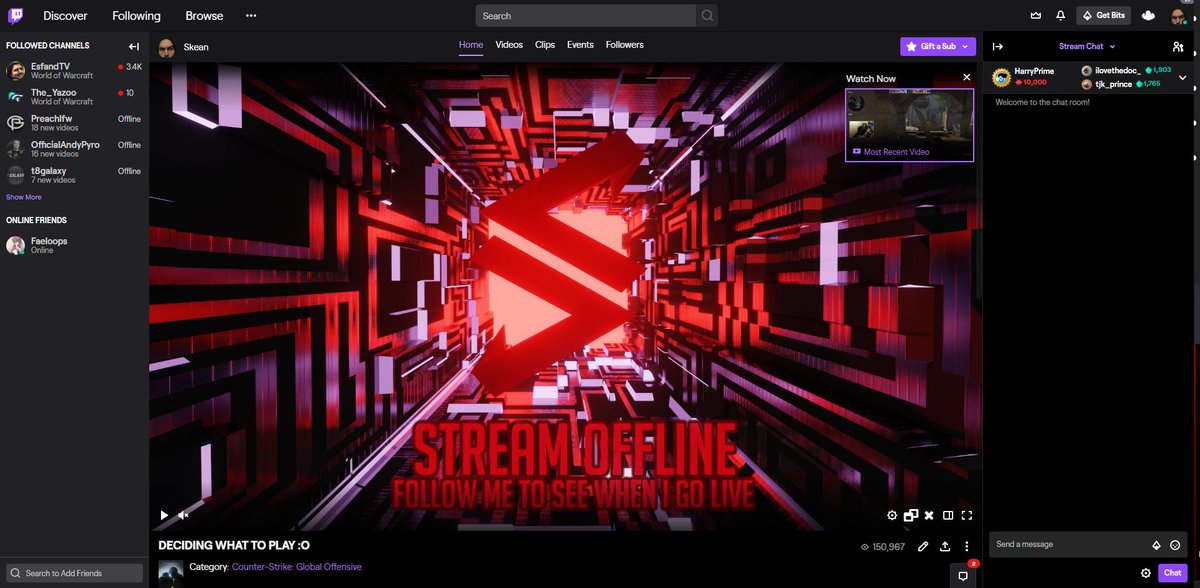Close the Watch Now overlay
1200x588 pixels.
[x=966, y=77]
